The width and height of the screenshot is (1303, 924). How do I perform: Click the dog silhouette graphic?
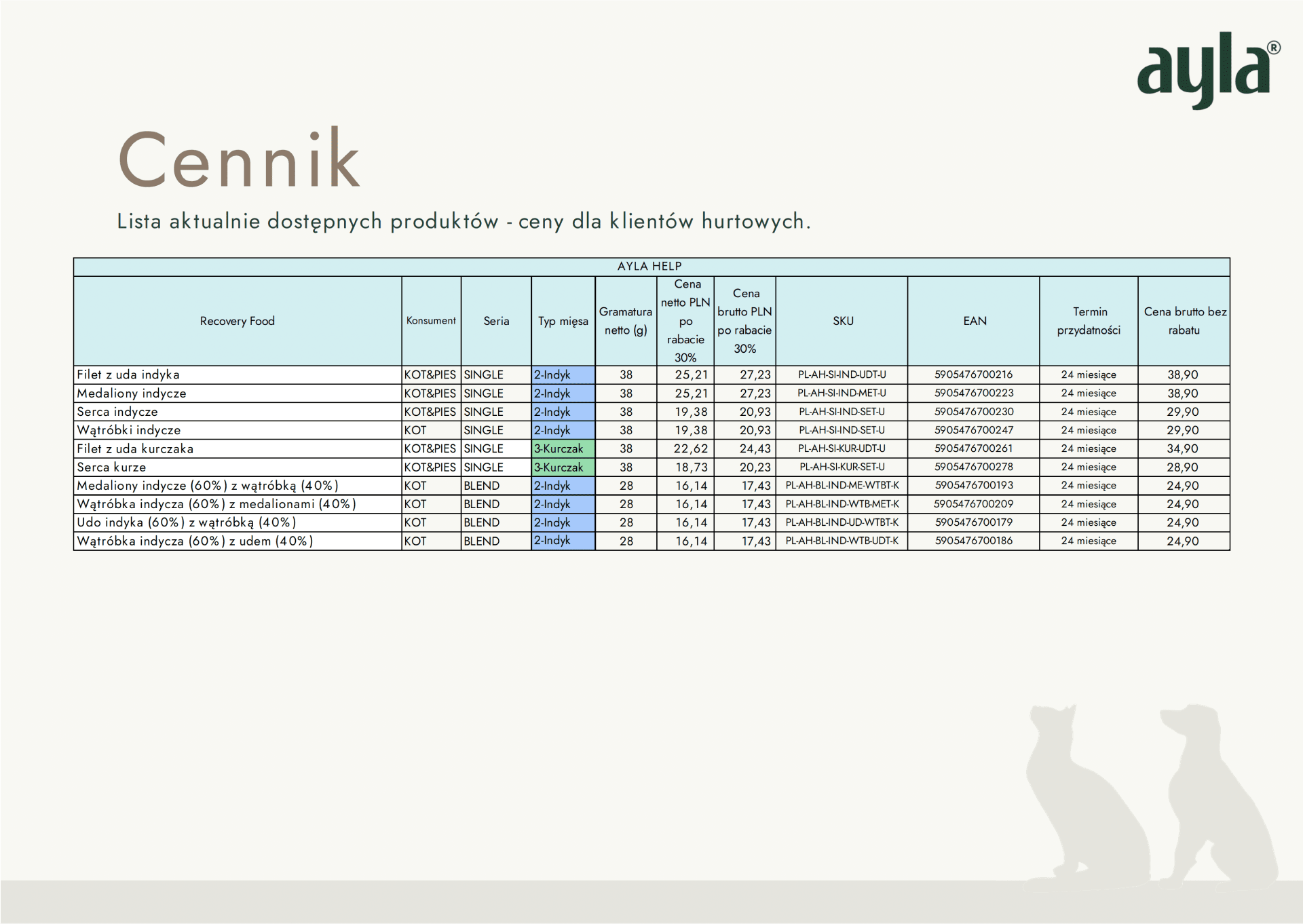coord(1215,801)
